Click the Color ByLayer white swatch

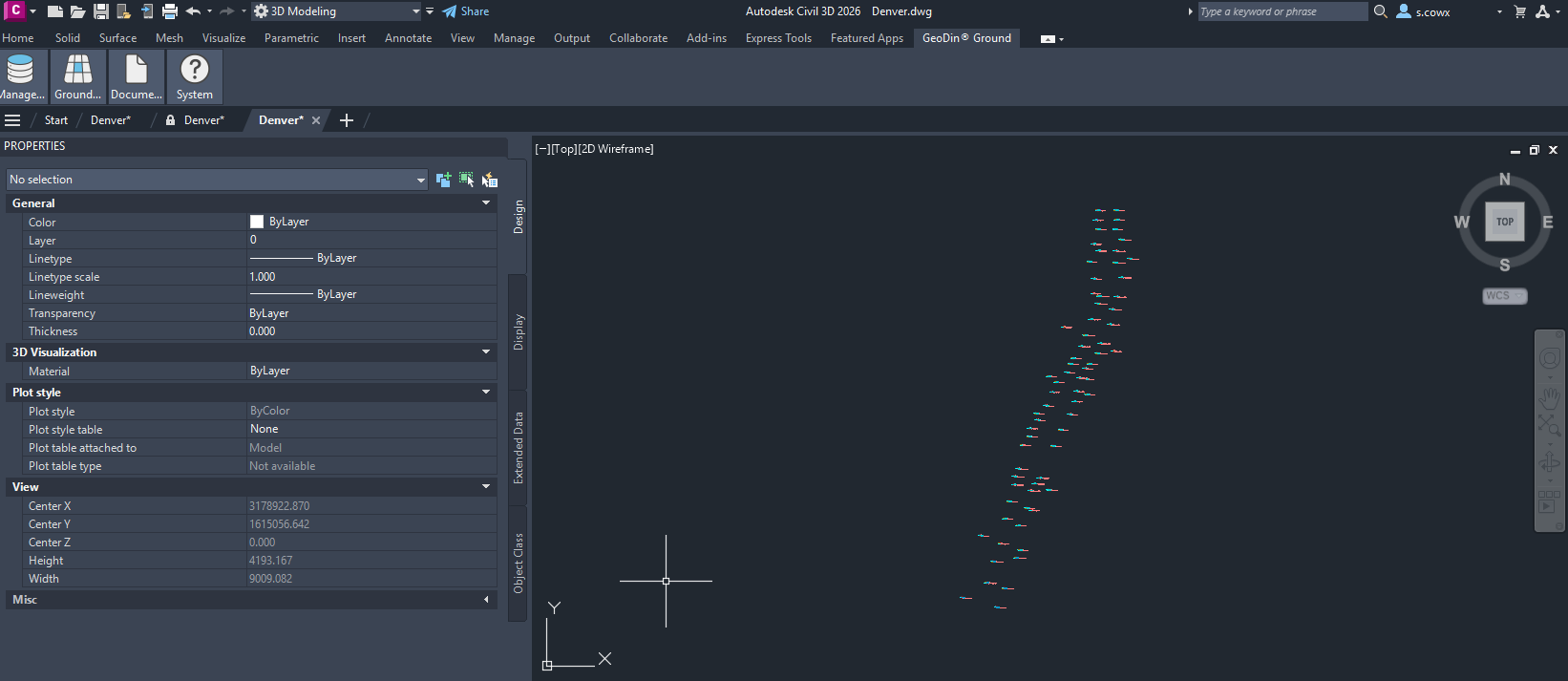(256, 222)
